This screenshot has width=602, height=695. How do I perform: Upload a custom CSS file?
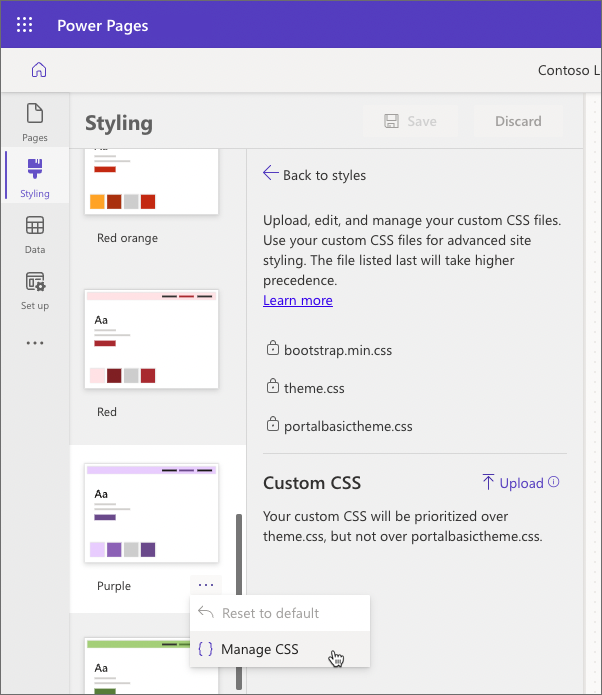point(513,483)
